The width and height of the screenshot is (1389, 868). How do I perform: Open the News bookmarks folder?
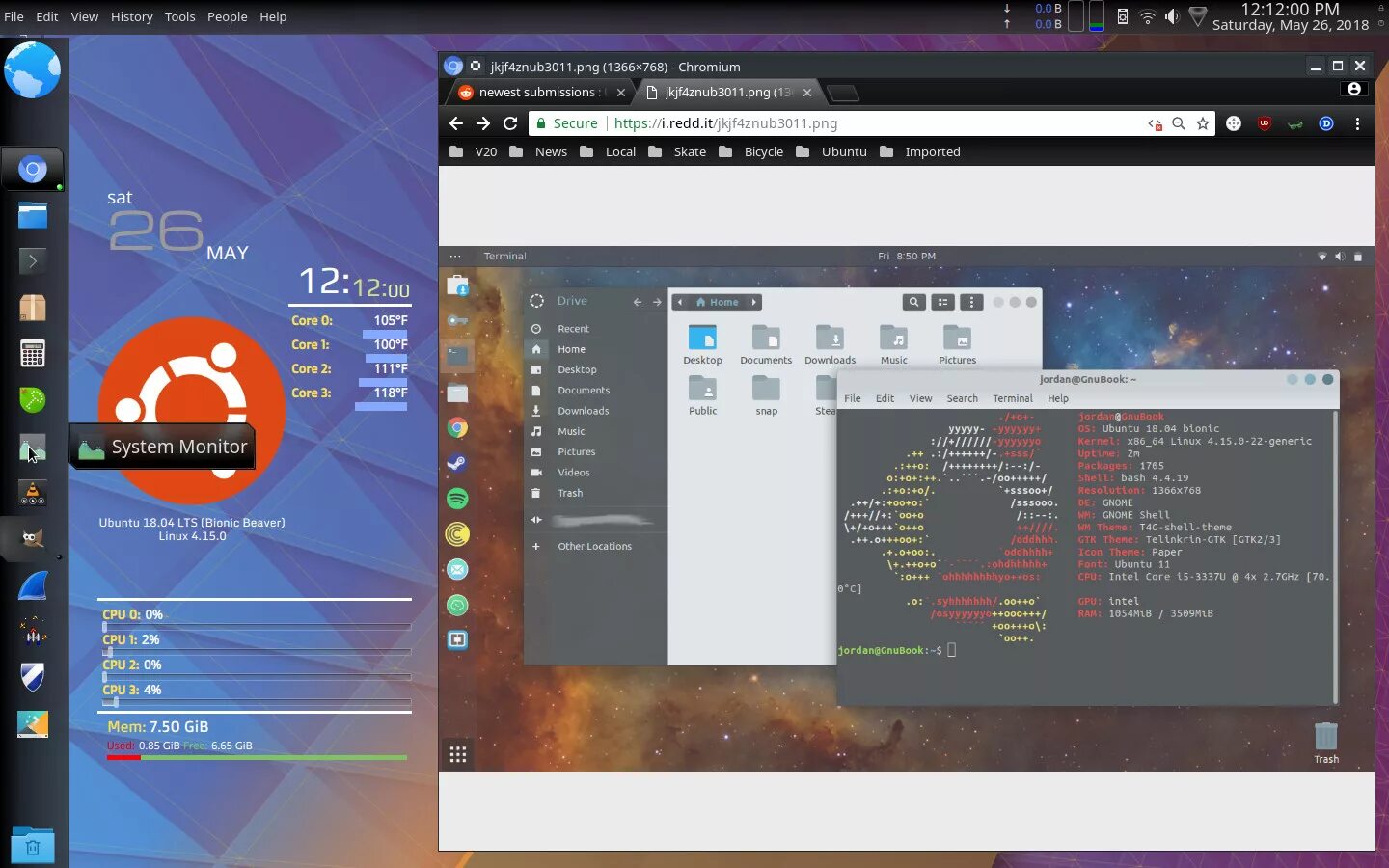click(538, 151)
